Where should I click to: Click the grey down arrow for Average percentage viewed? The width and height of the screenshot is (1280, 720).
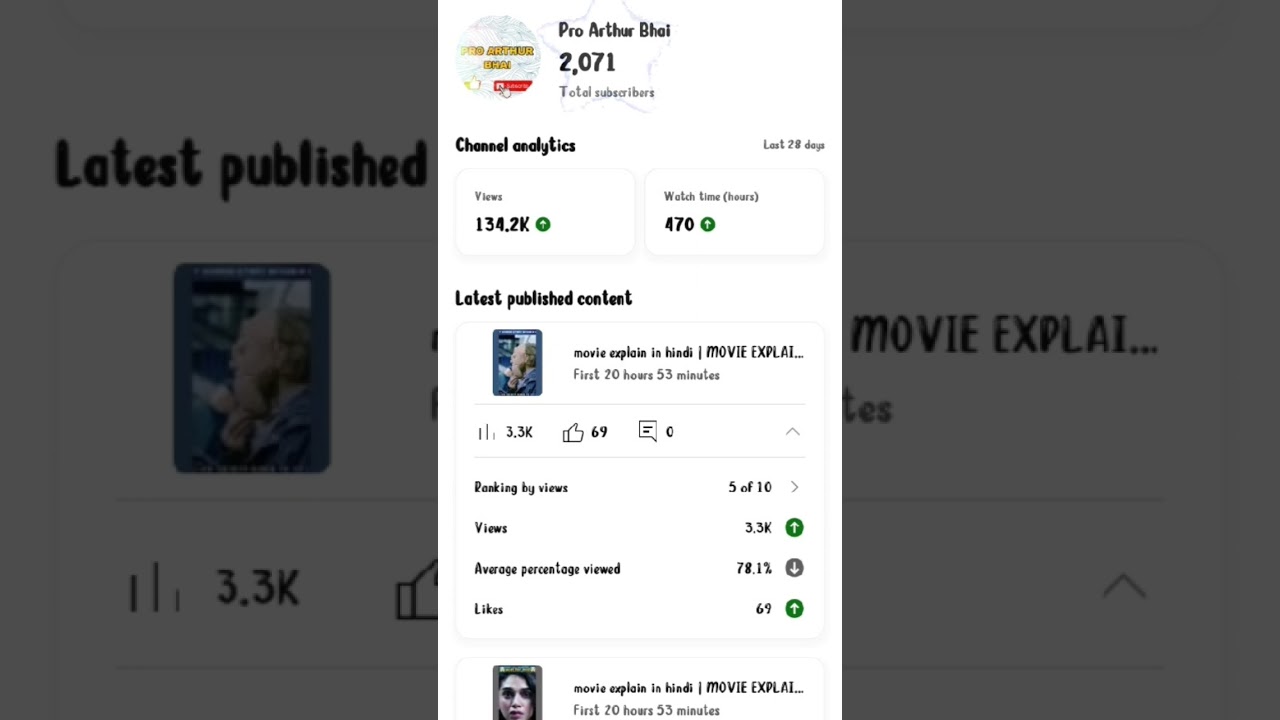[x=794, y=568]
